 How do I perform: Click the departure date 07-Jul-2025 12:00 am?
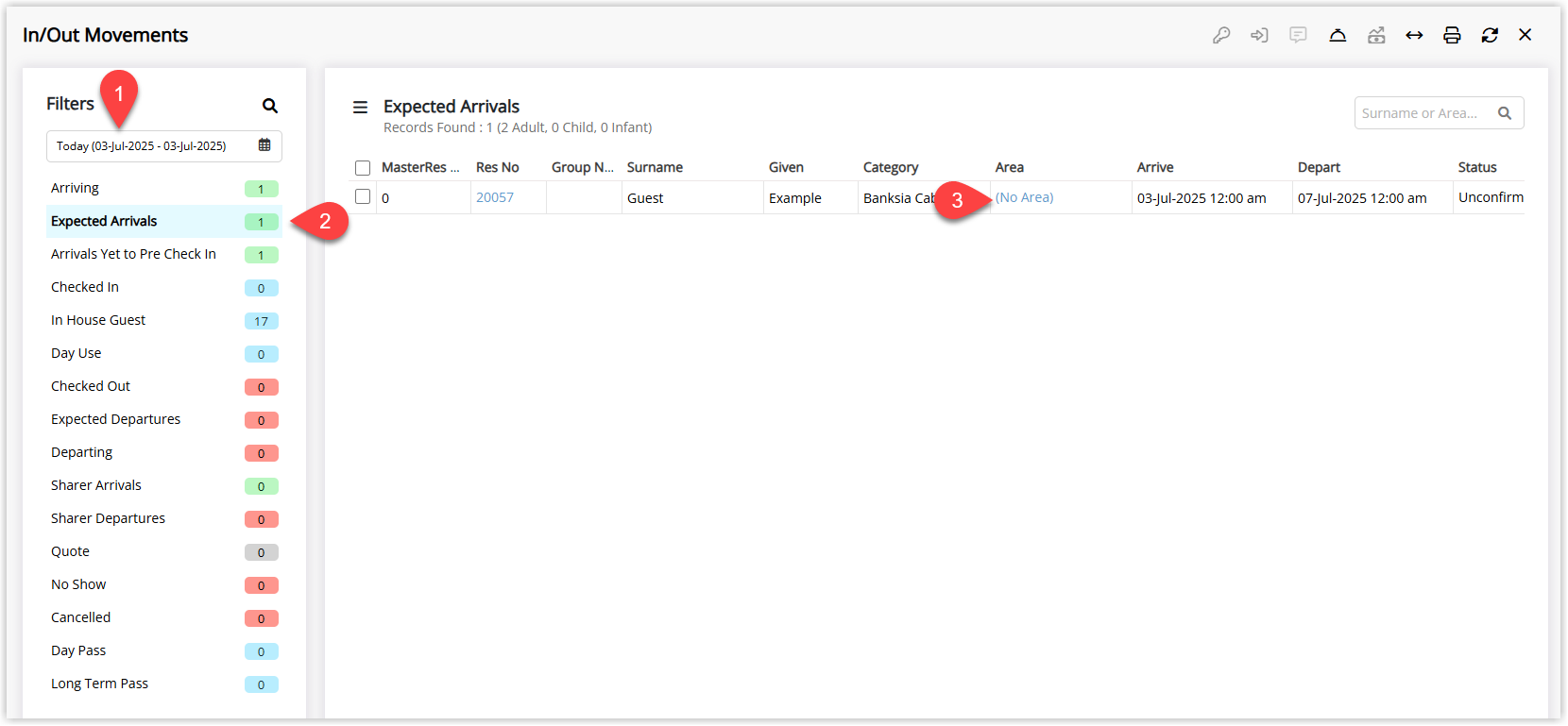[x=1362, y=198]
